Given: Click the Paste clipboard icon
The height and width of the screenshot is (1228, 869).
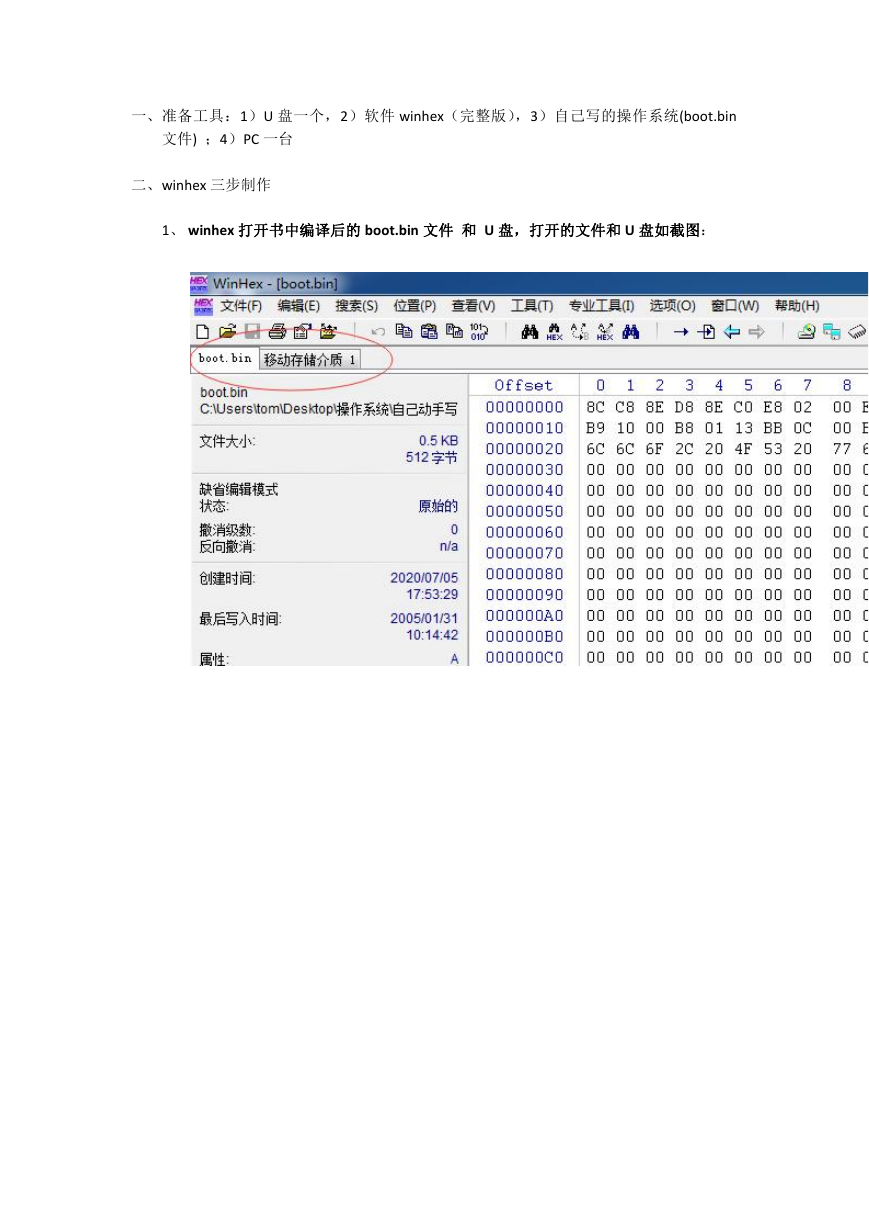Looking at the screenshot, I should (429, 332).
